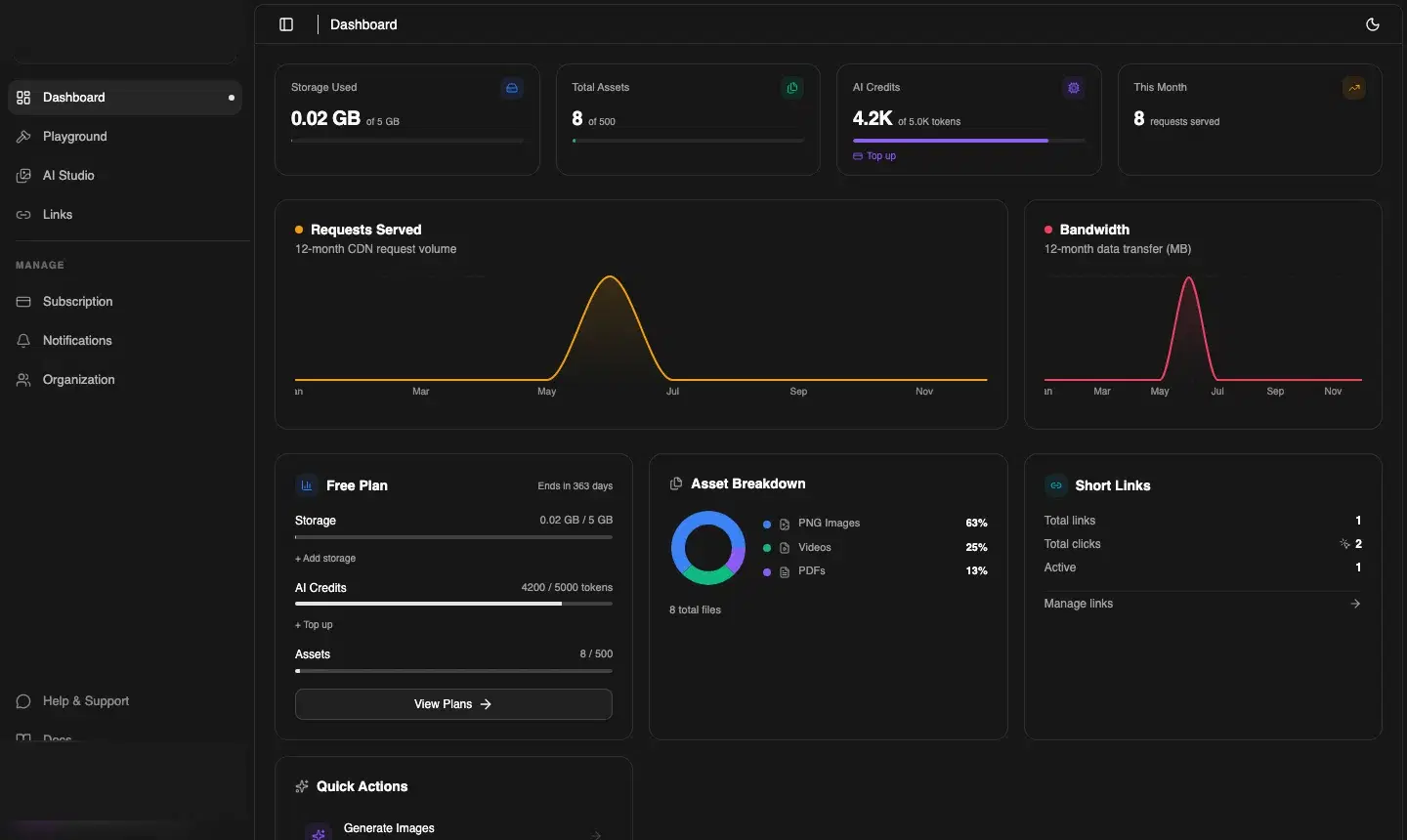Click + Add storage link

point(325,559)
